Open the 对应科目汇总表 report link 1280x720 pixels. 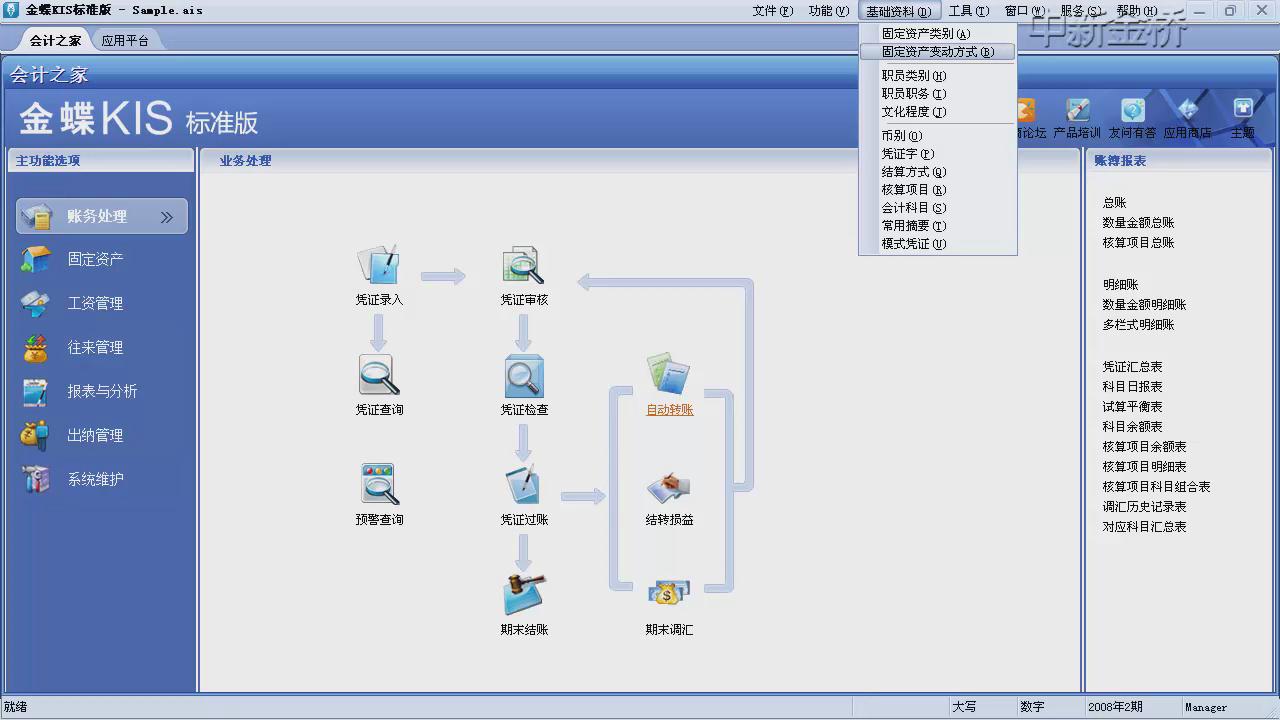pos(1144,527)
